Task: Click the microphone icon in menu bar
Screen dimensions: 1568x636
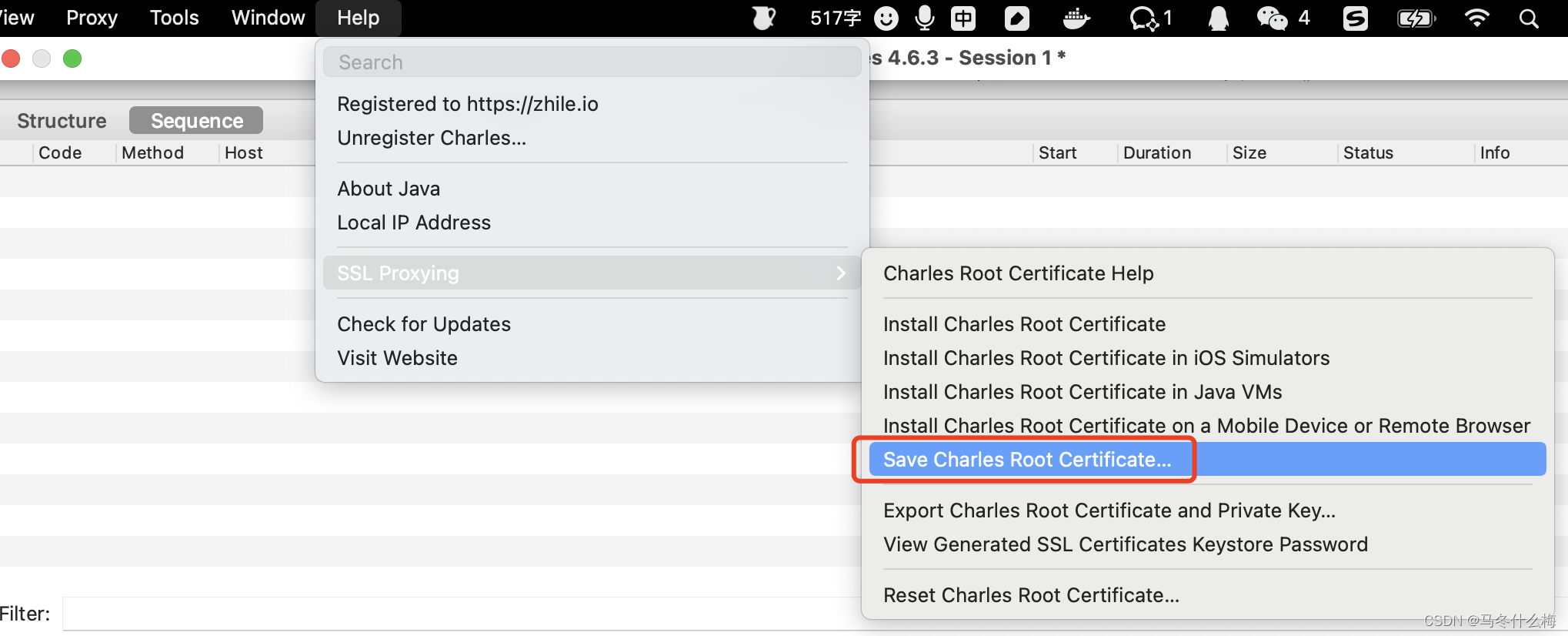Action: (x=925, y=18)
